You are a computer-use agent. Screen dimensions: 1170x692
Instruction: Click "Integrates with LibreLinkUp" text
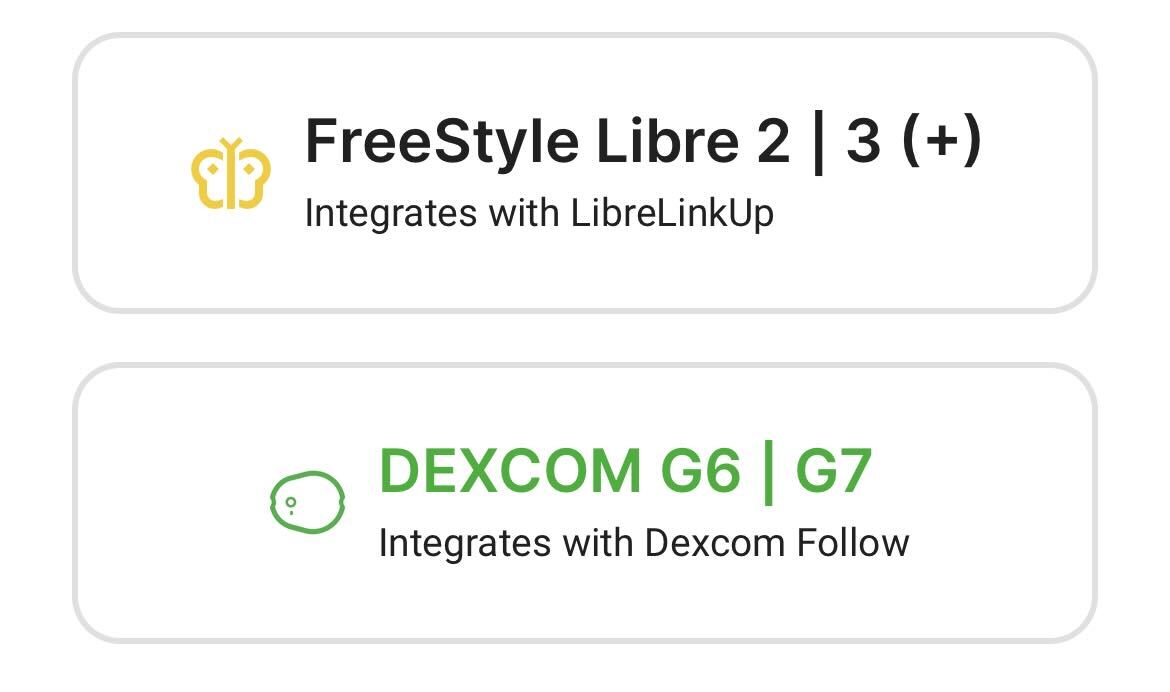[x=539, y=213]
